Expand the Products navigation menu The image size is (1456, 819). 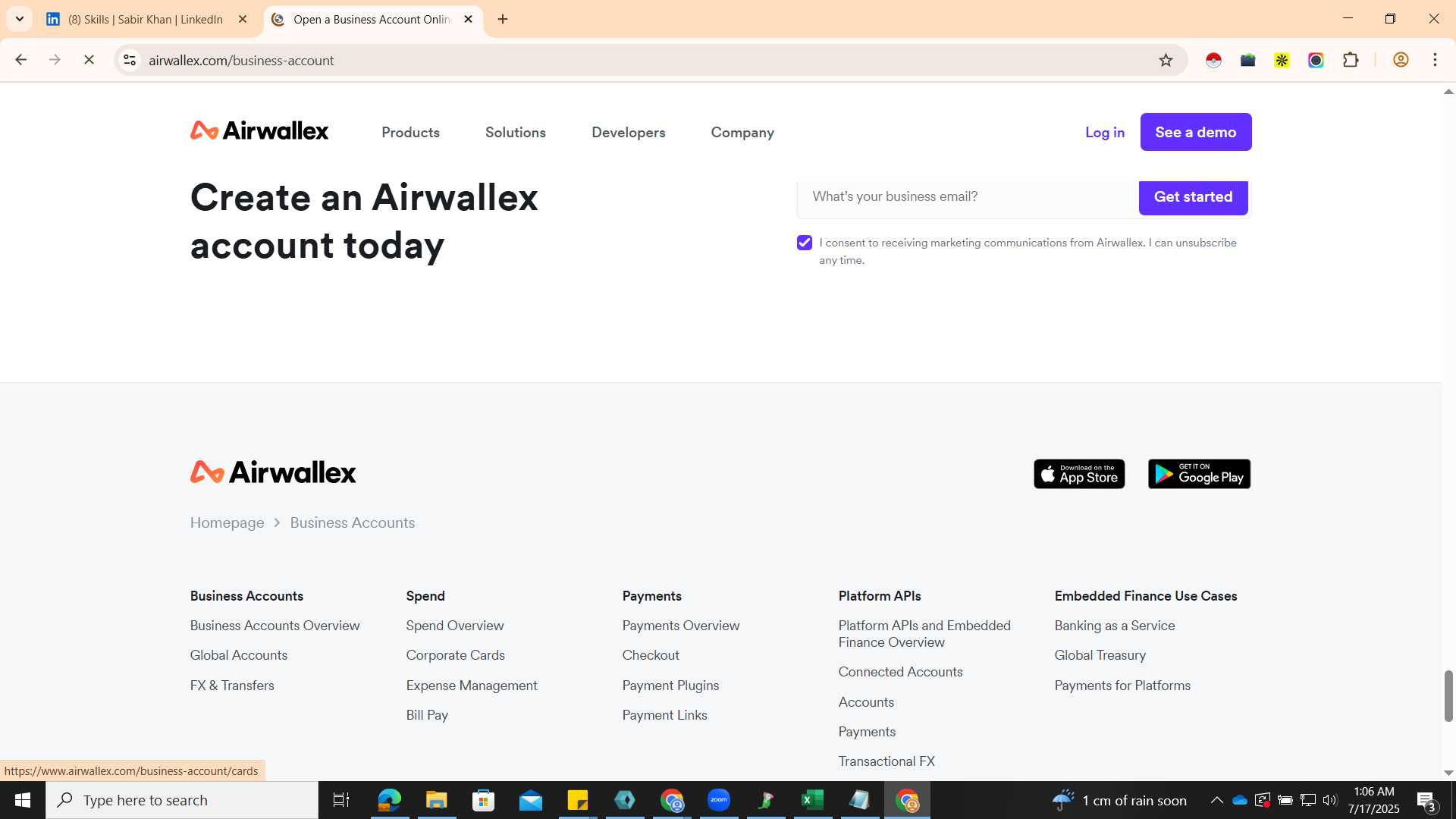coord(410,132)
